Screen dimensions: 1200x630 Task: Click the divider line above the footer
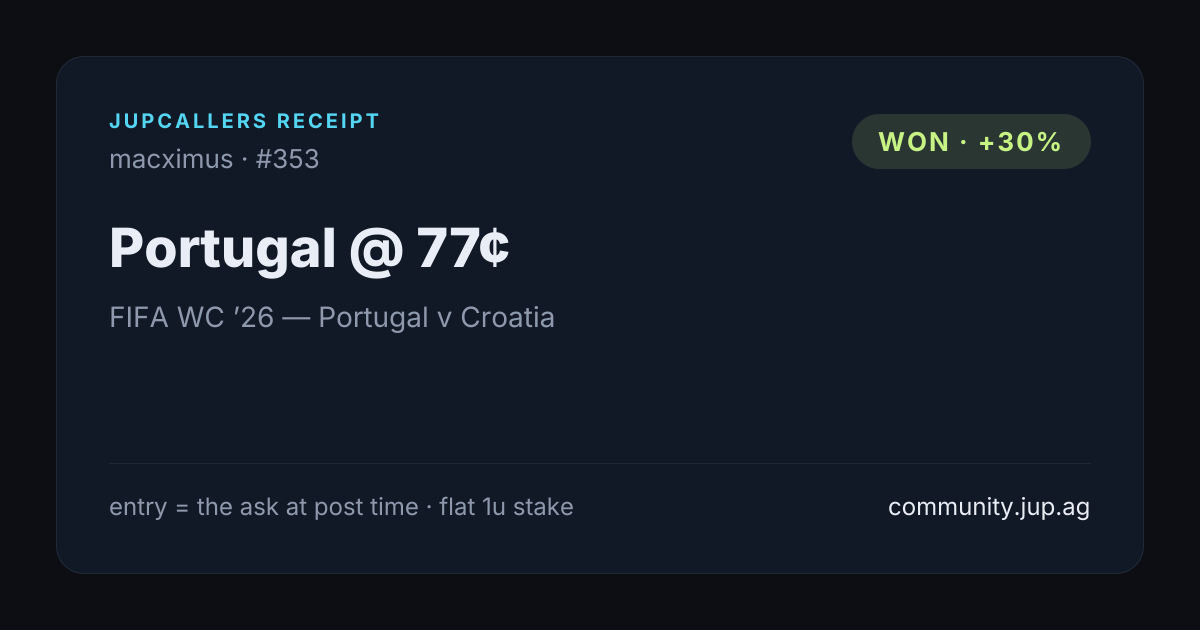(600, 463)
